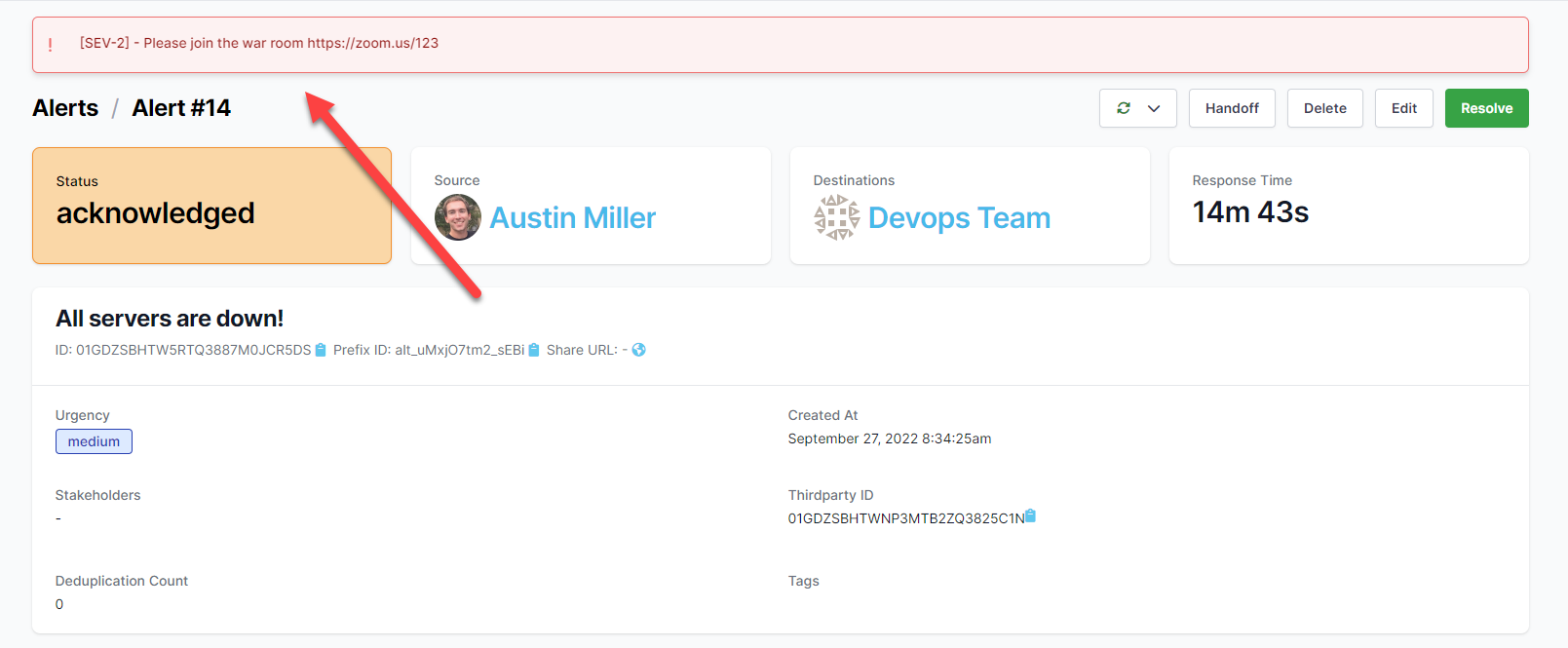Copy the Prefix ID value
Screen dimensions: 1568x648
[534, 350]
